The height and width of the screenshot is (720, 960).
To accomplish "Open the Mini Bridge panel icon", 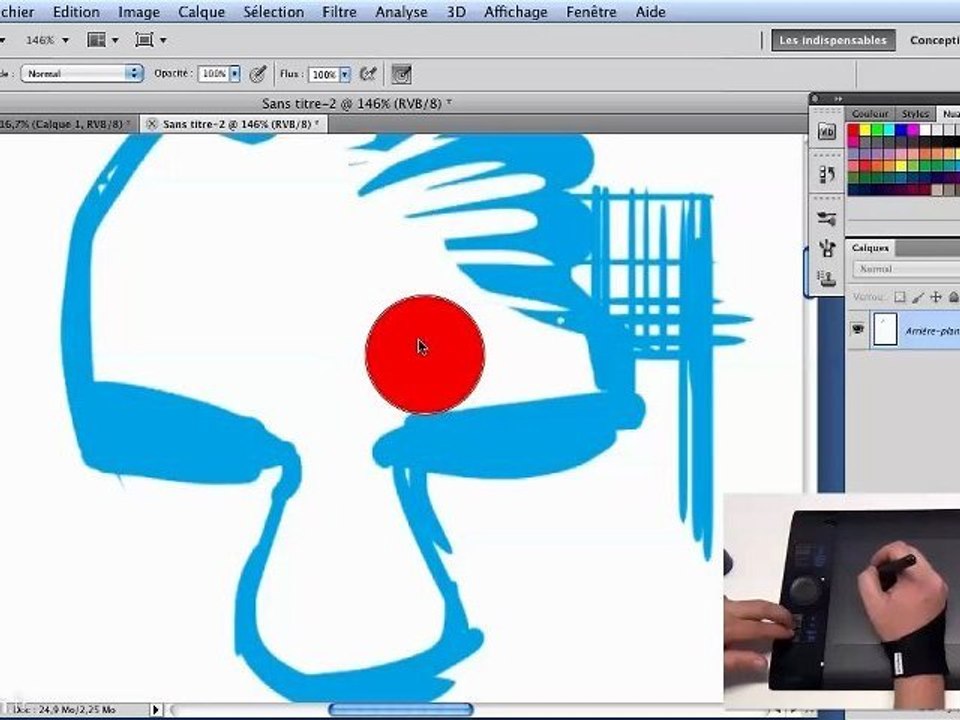I will tap(827, 131).
